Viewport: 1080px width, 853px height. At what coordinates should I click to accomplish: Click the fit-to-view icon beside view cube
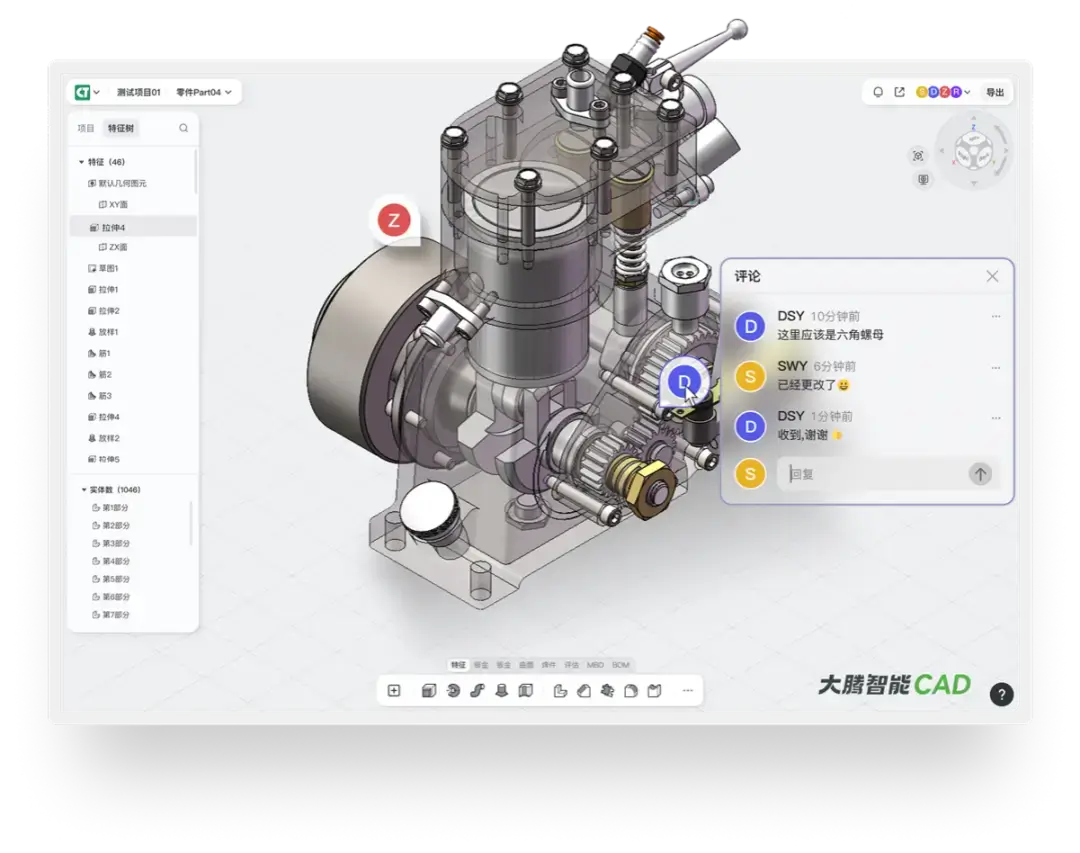pyautogui.click(x=918, y=155)
